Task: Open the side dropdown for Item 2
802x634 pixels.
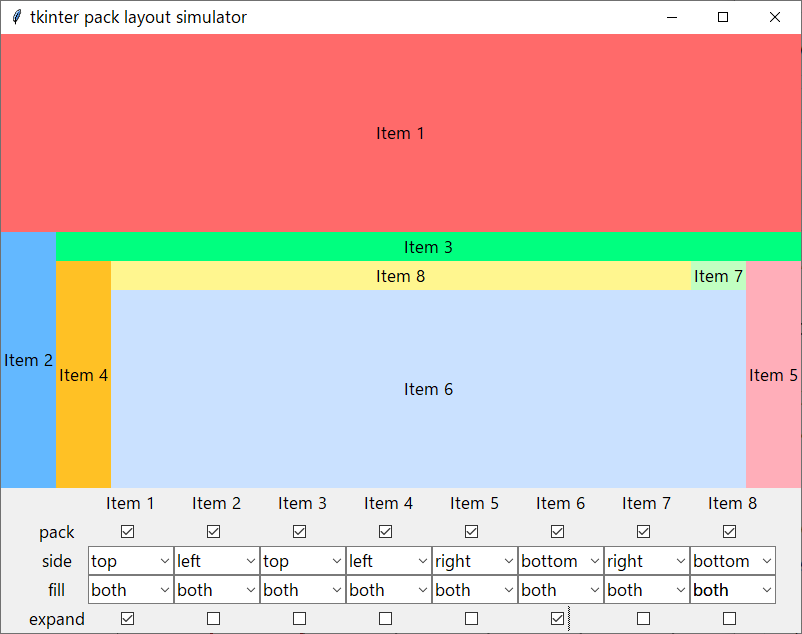Action: pos(217,561)
